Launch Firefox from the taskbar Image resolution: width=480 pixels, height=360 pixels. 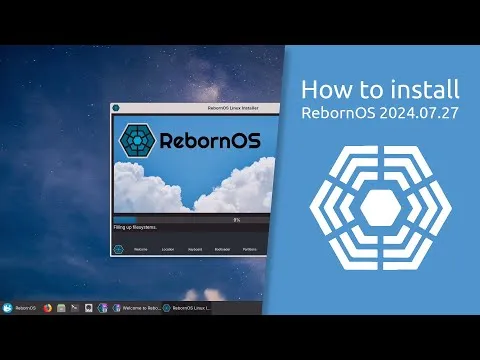coord(48,308)
